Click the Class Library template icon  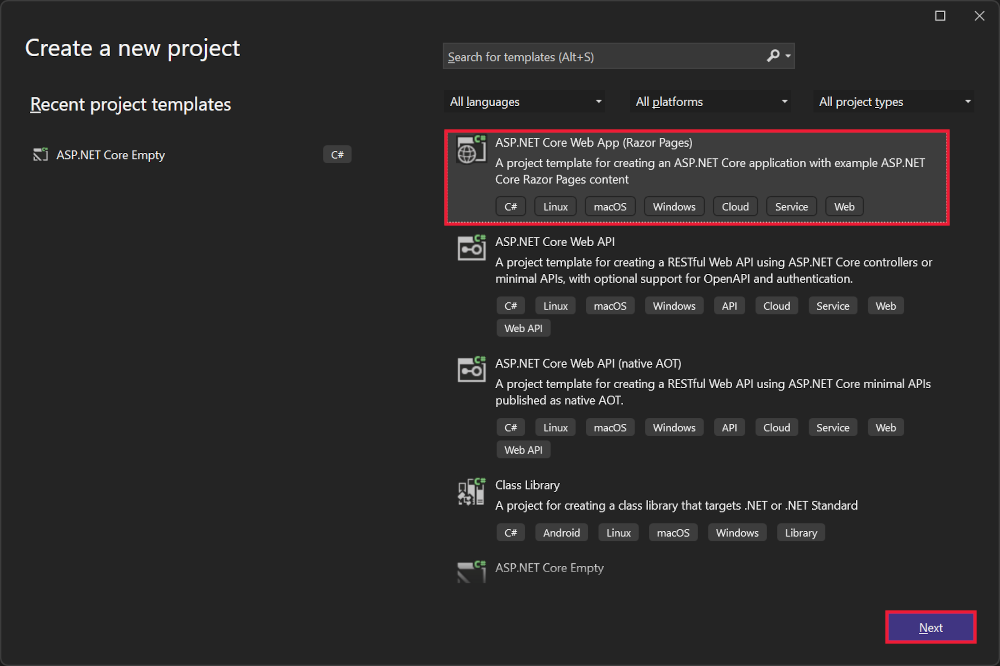pyautogui.click(x=471, y=491)
